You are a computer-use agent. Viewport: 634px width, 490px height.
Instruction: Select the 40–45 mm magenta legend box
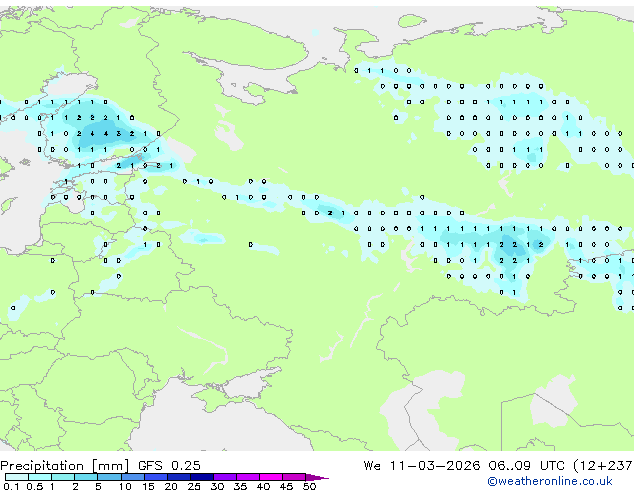[271, 477]
